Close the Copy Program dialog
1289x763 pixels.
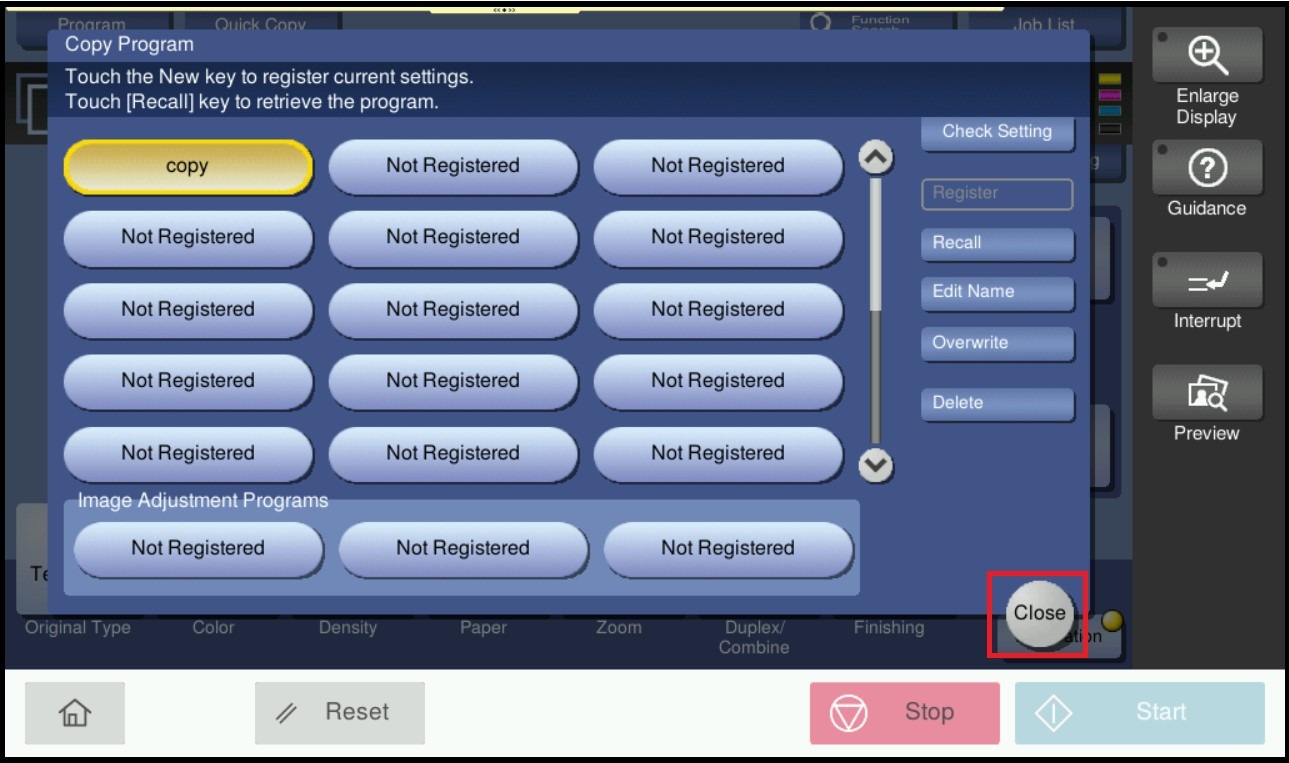(x=1039, y=613)
